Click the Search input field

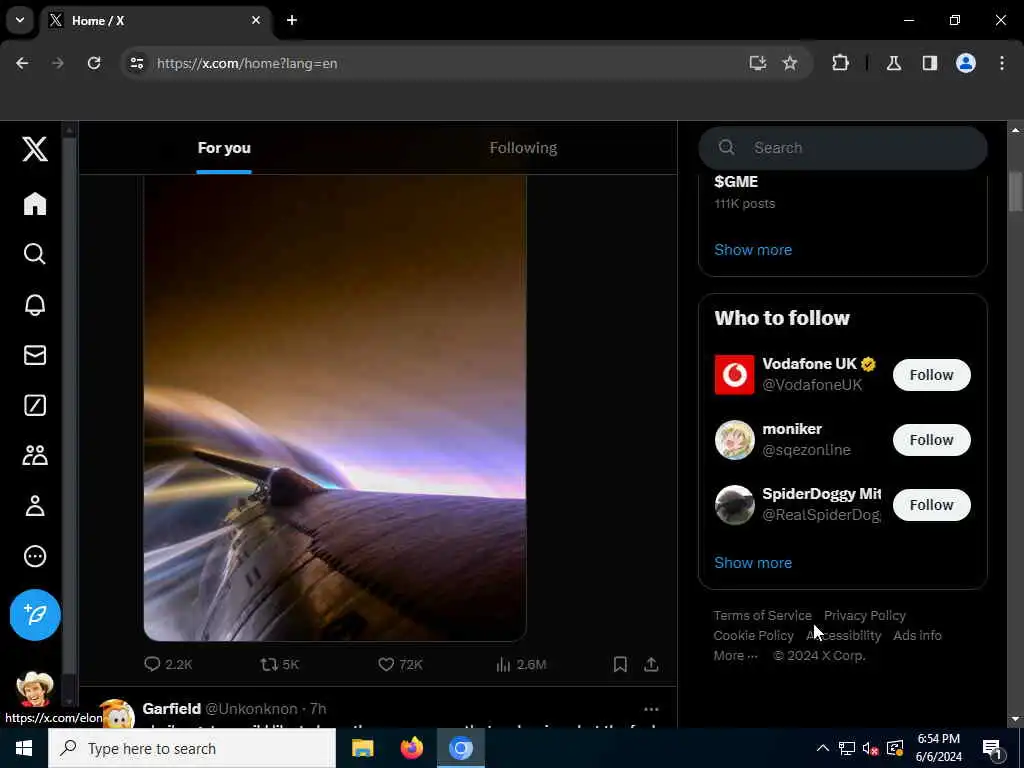point(842,148)
